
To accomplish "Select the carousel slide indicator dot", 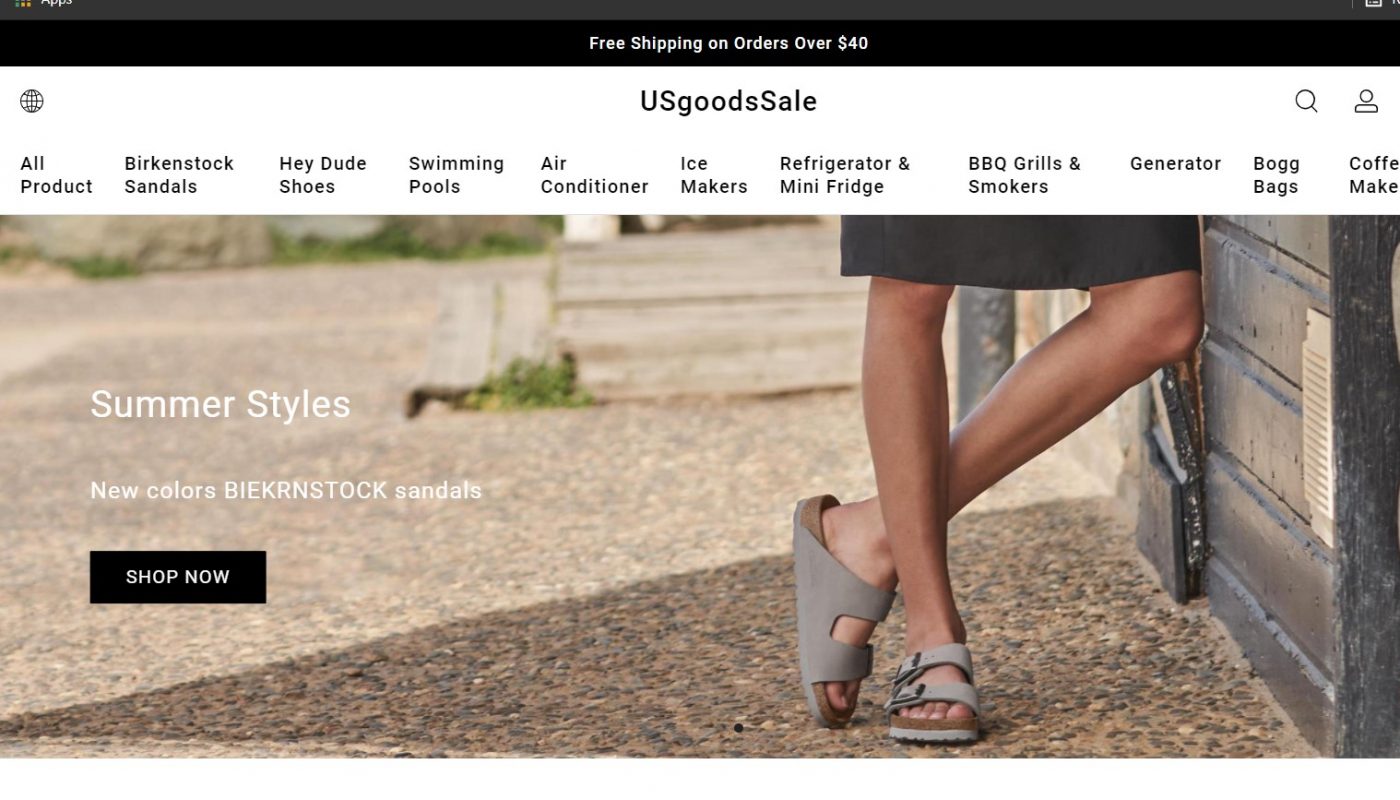I will click(738, 728).
